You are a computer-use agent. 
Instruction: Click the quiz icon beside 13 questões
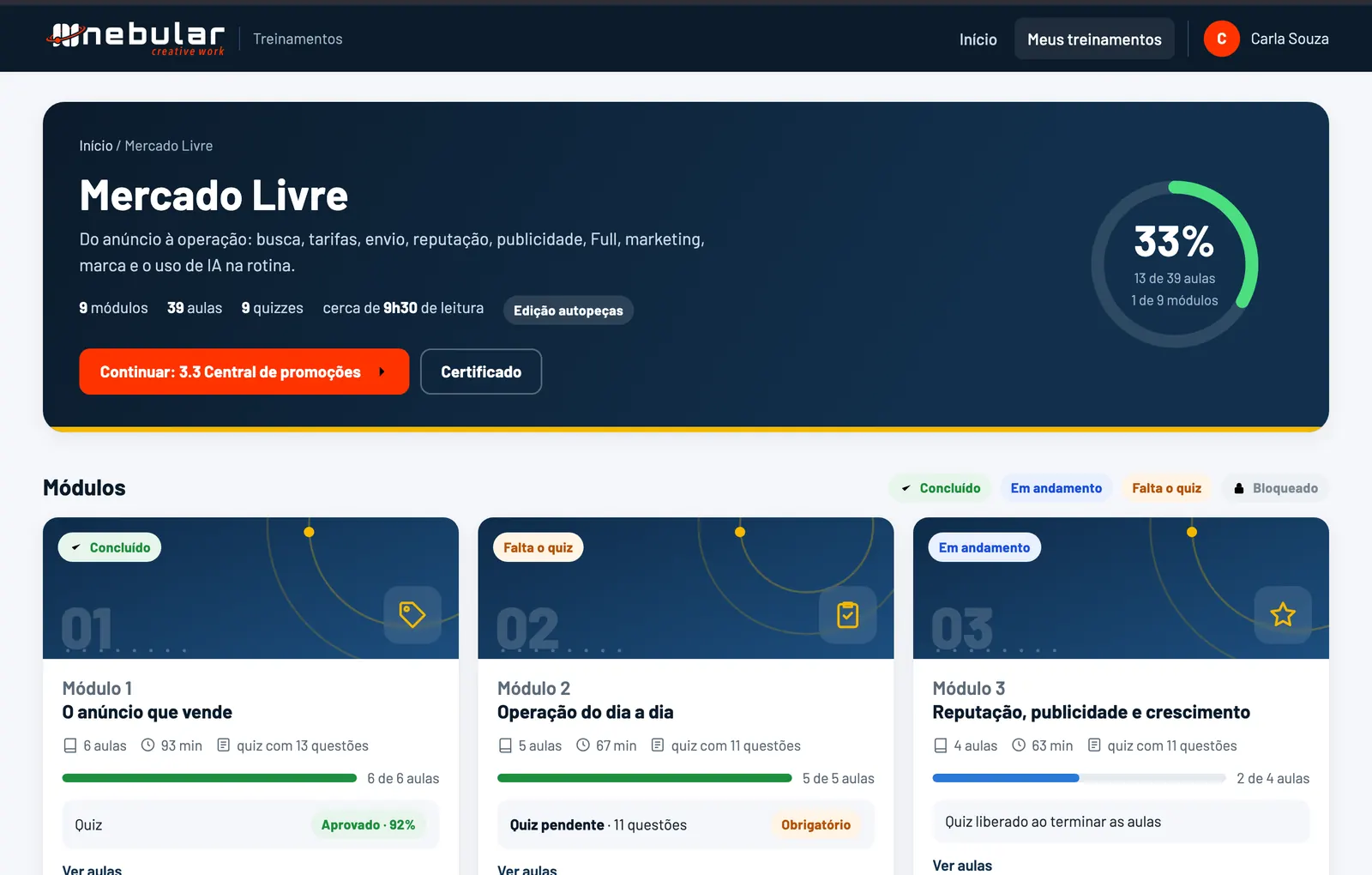tap(224, 745)
